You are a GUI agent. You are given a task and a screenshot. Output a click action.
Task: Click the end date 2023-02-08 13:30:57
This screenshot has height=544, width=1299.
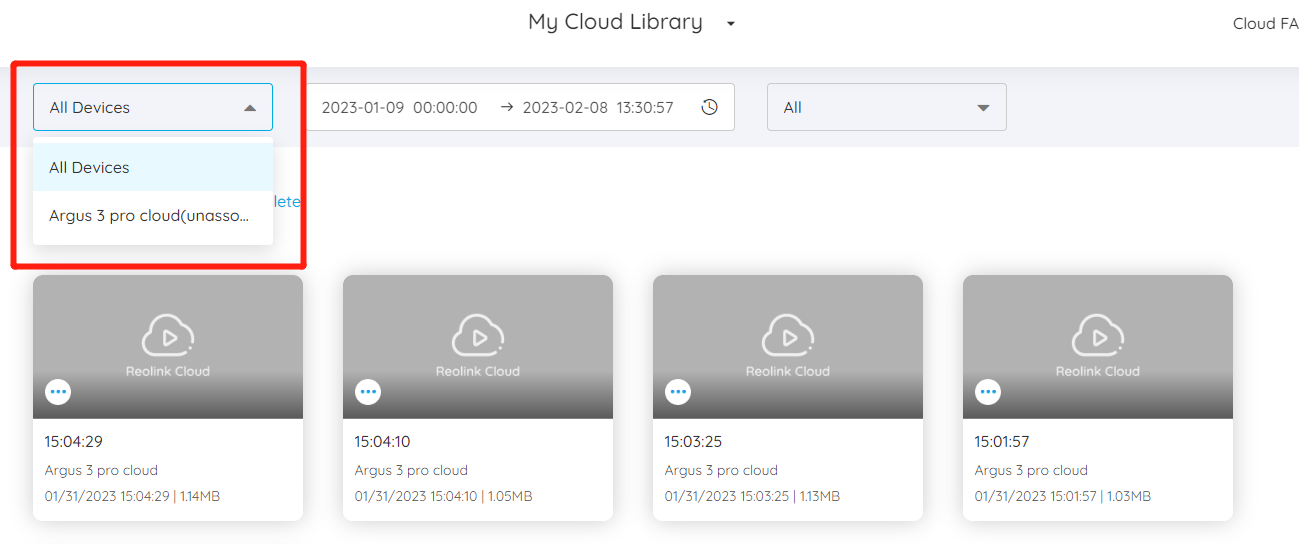click(x=598, y=107)
